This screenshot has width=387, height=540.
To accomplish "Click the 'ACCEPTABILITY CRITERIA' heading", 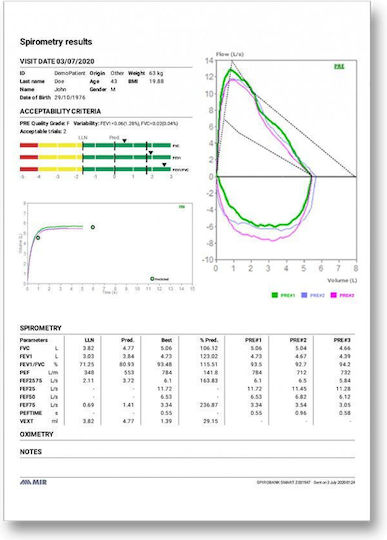I will [x=60, y=111].
